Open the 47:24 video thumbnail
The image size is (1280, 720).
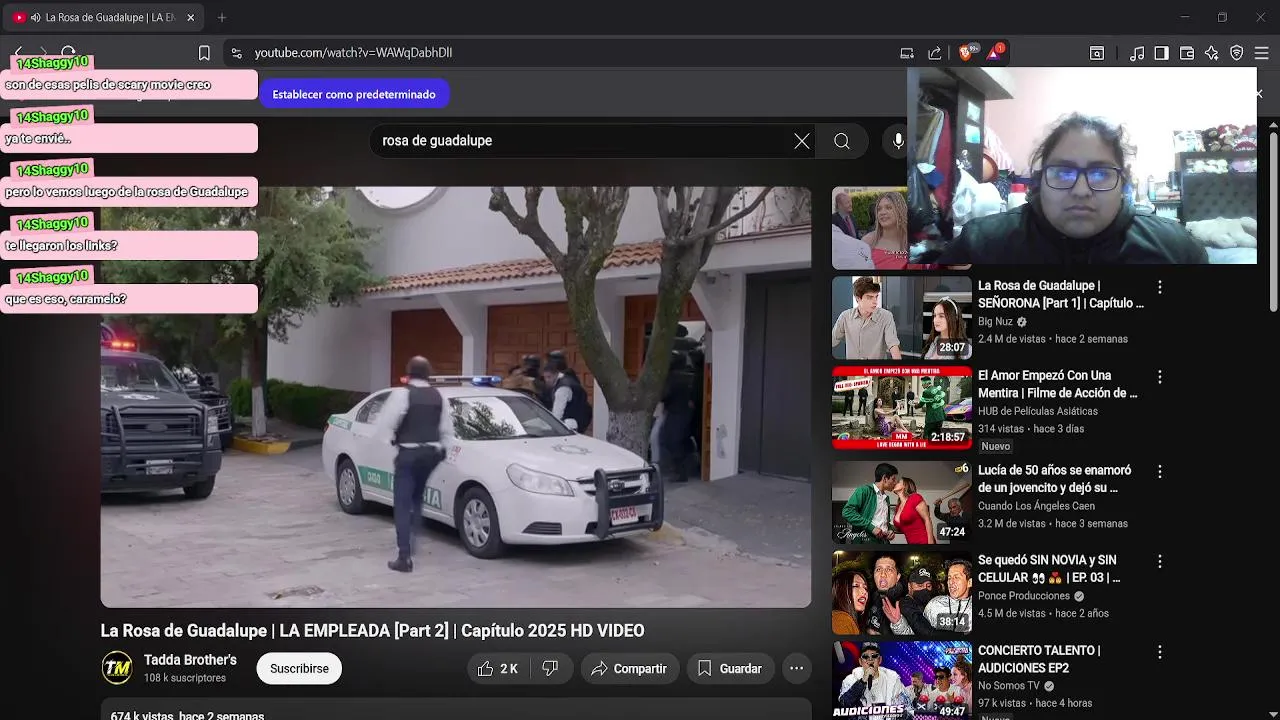pyautogui.click(x=902, y=502)
